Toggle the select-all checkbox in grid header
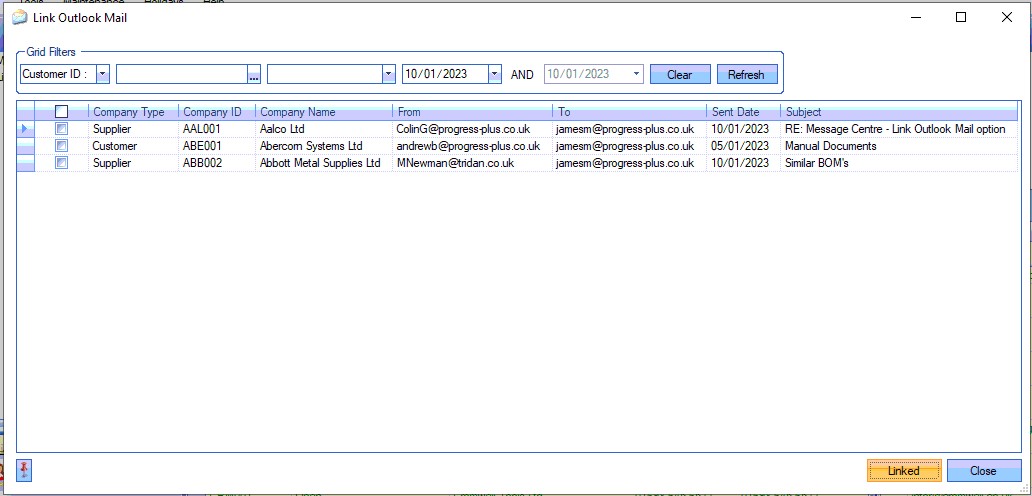Image resolution: width=1032 pixels, height=496 pixels. pyautogui.click(x=62, y=112)
